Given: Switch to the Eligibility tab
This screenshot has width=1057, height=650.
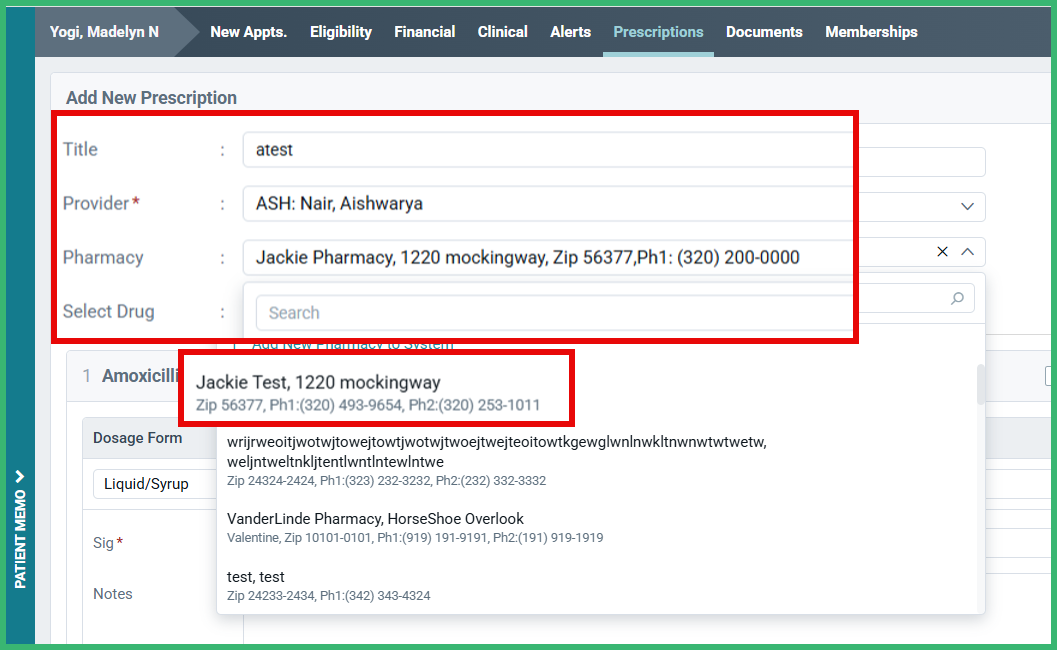Looking at the screenshot, I should pyautogui.click(x=340, y=32).
